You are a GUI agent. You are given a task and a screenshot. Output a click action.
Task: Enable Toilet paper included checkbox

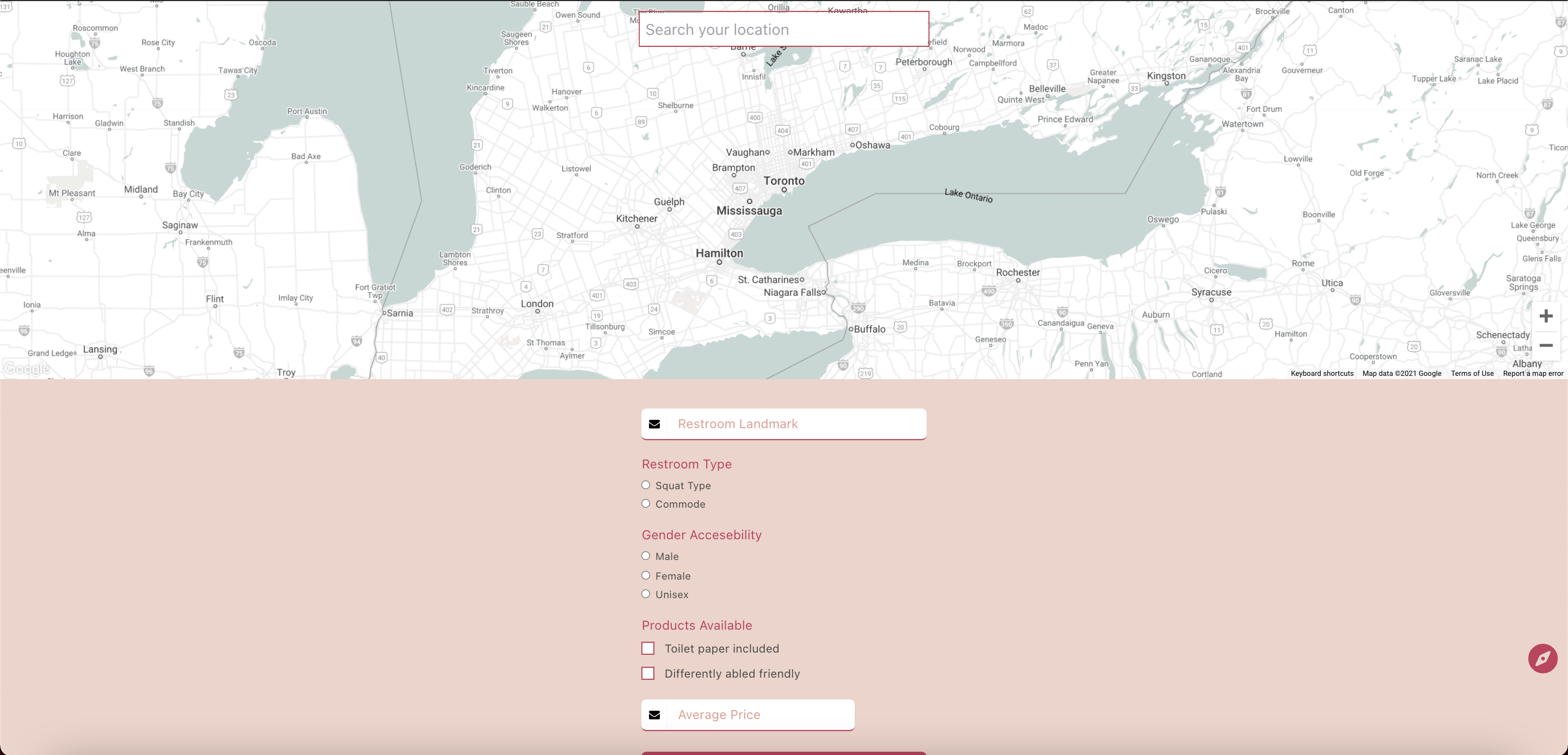click(x=648, y=648)
